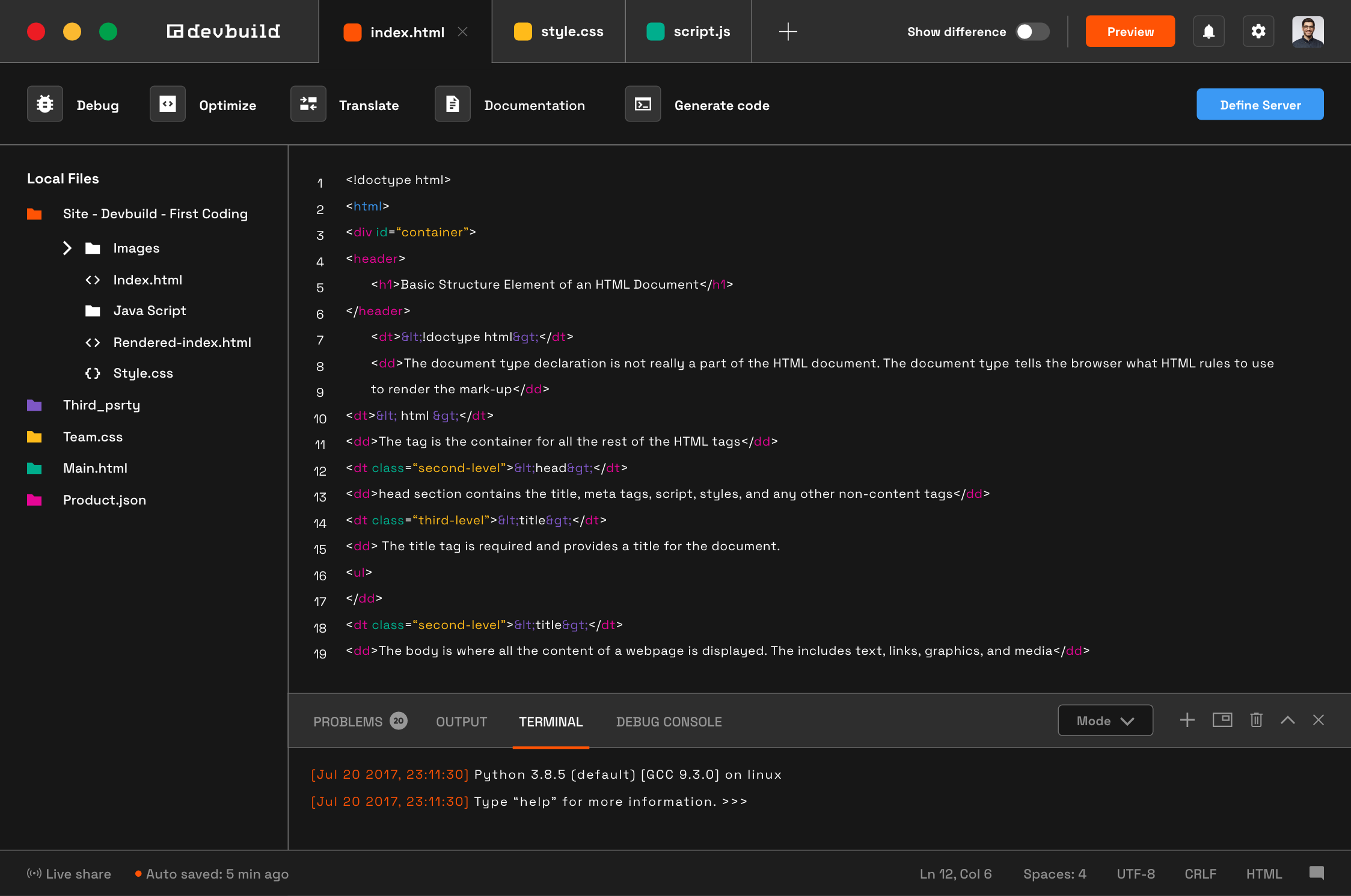
Task: Open the Translate tool icon
Action: click(308, 105)
